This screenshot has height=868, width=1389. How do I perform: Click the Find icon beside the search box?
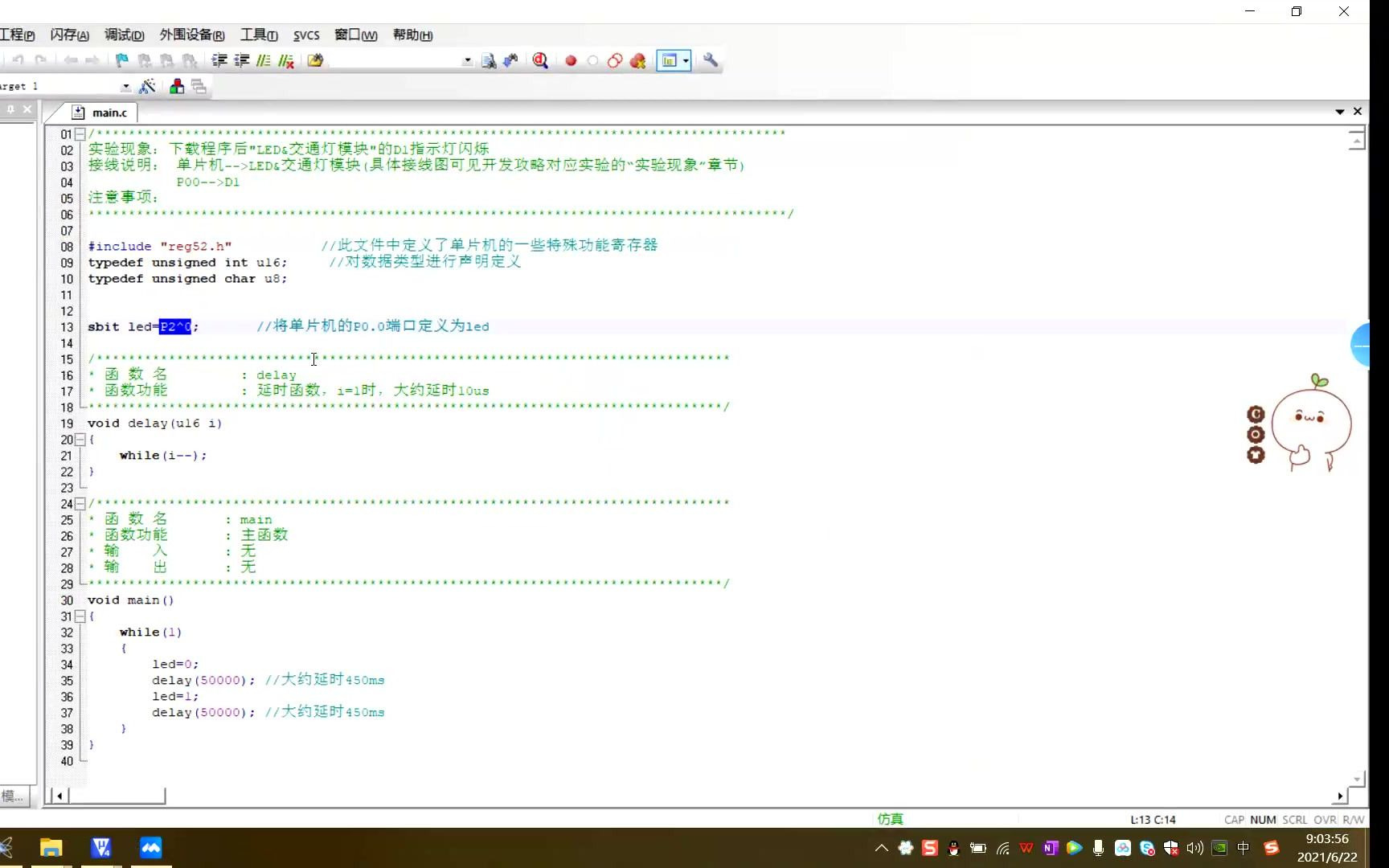[x=488, y=60]
